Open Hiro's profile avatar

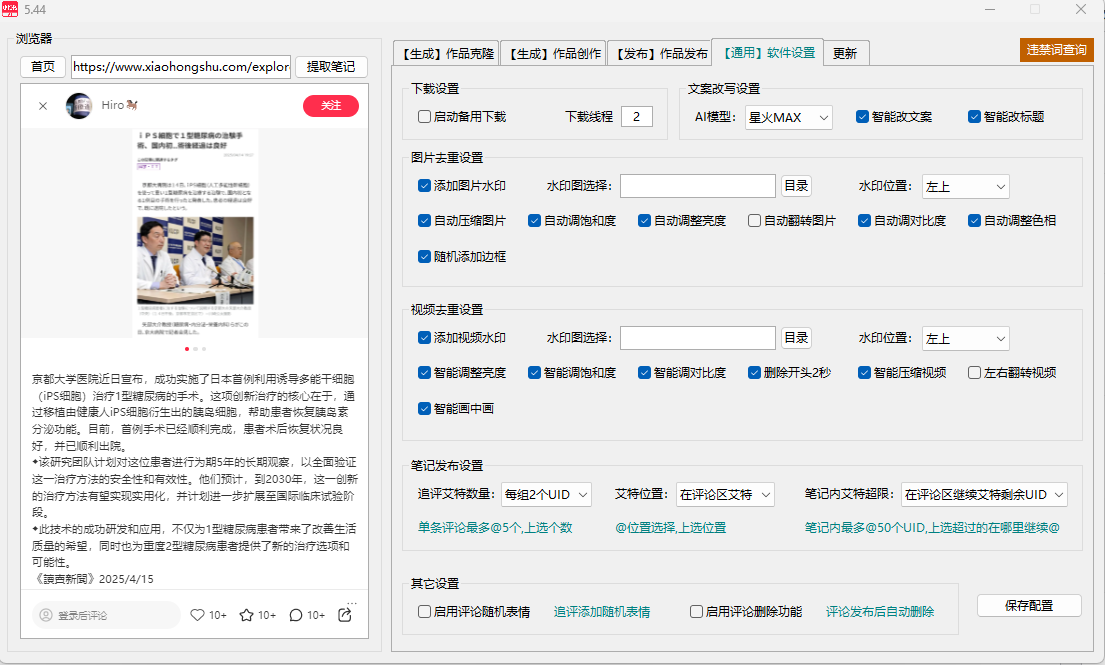[79, 106]
